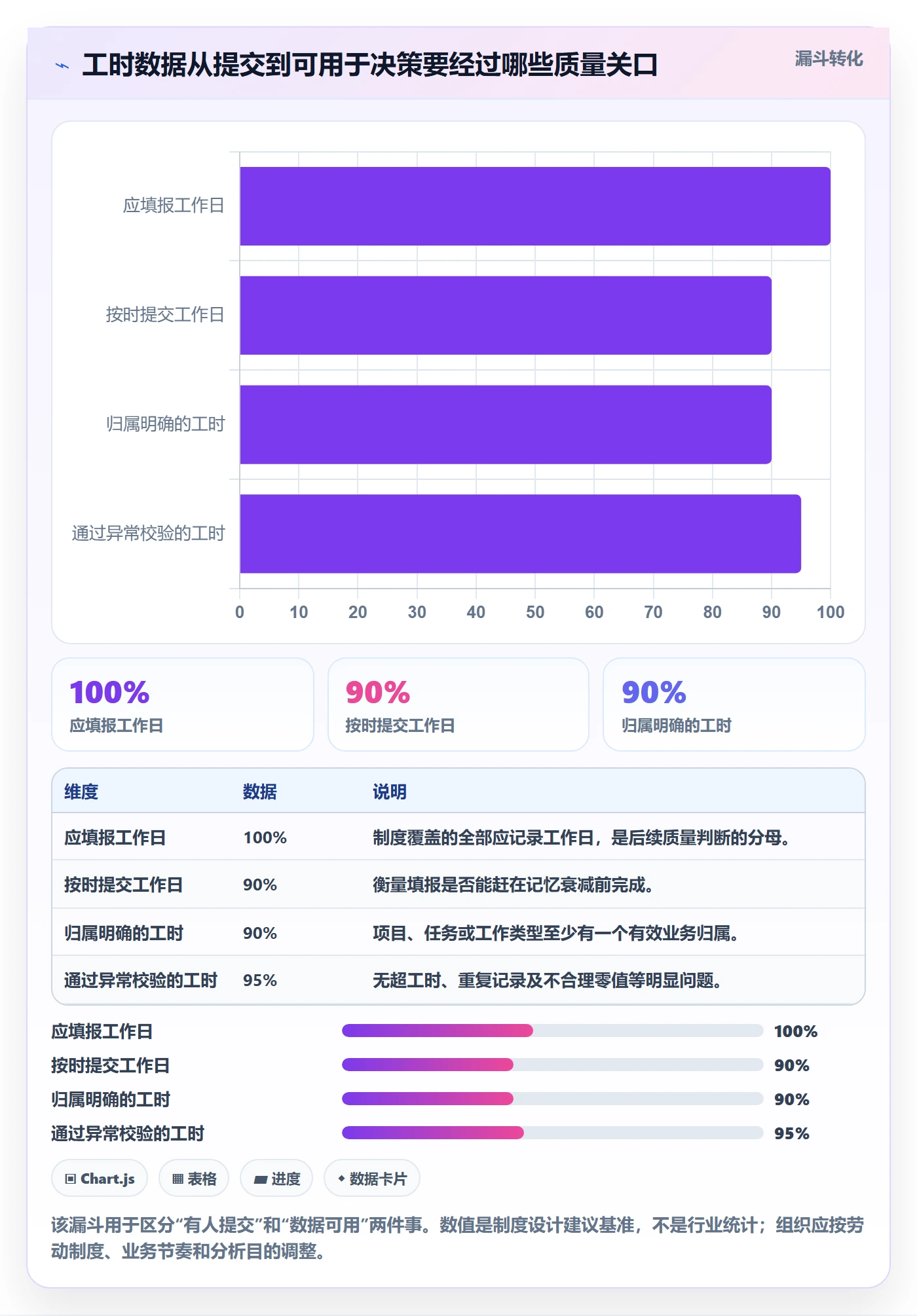
Task: Click the 应填报工作日 progress bar
Action: point(553,1031)
